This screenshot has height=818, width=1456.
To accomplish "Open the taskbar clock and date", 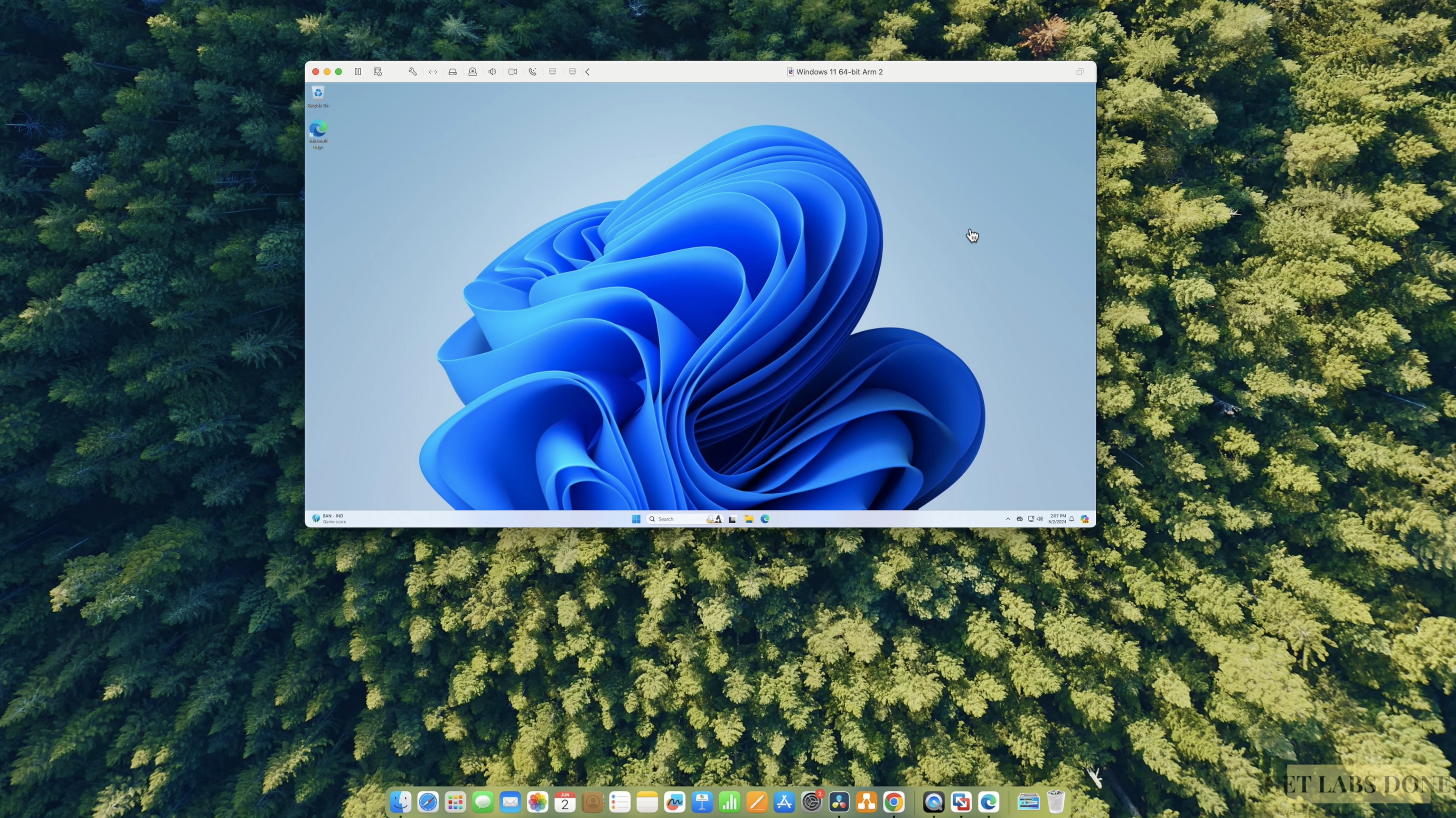I will point(1057,519).
